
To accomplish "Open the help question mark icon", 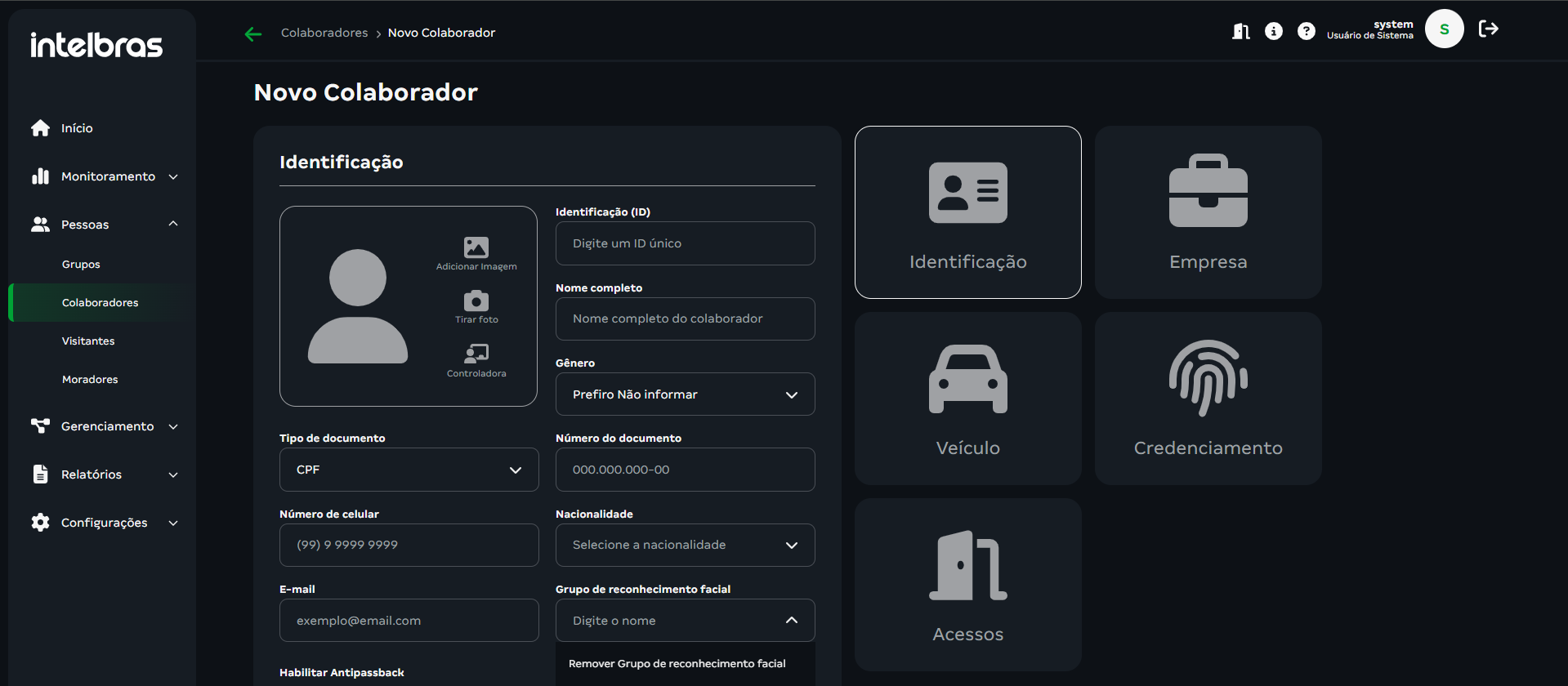I will tap(1306, 31).
